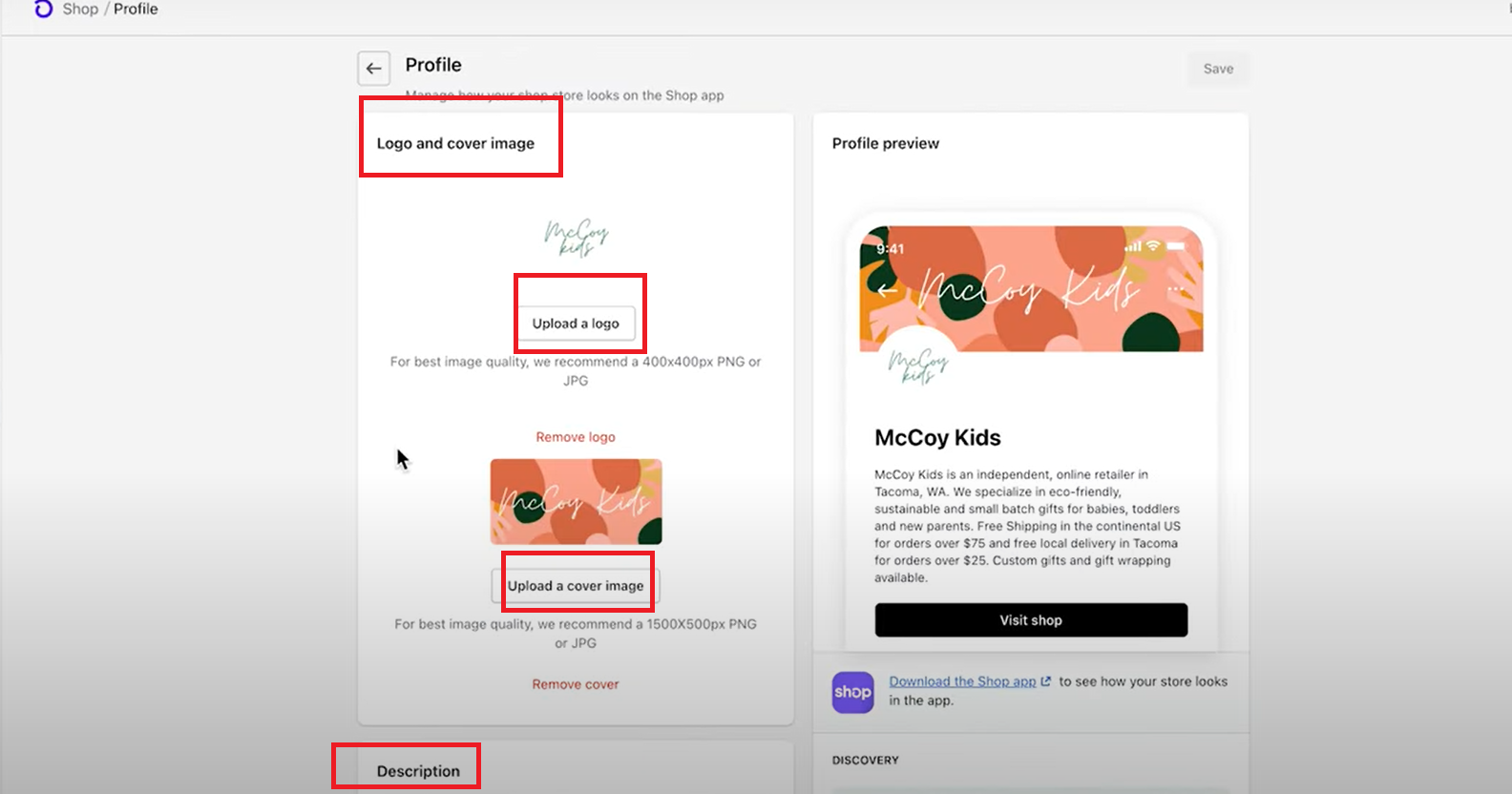Click the three-dots icon in phone preview
This screenshot has height=794, width=1512.
pyautogui.click(x=1176, y=289)
